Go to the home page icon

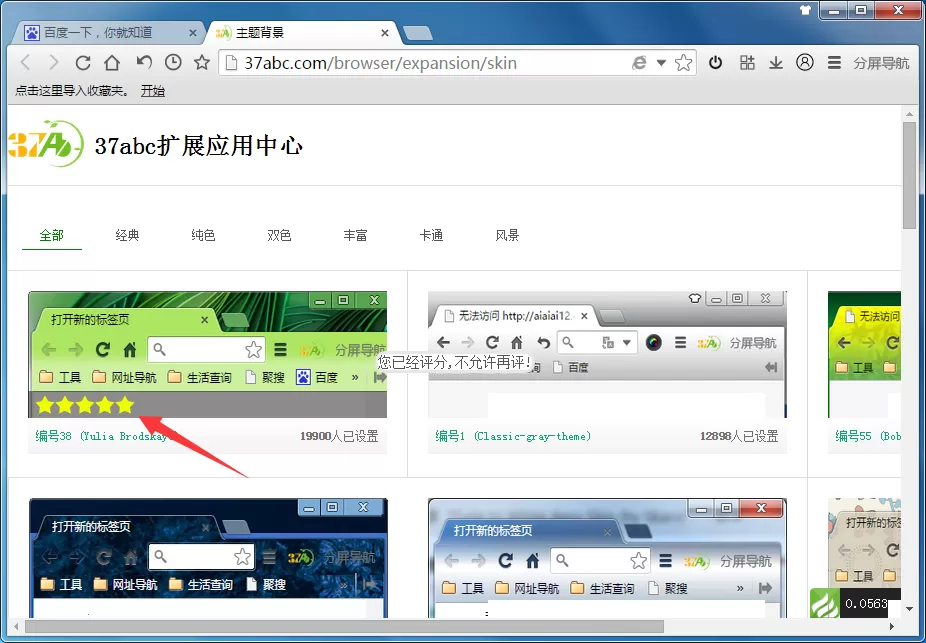click(112, 63)
